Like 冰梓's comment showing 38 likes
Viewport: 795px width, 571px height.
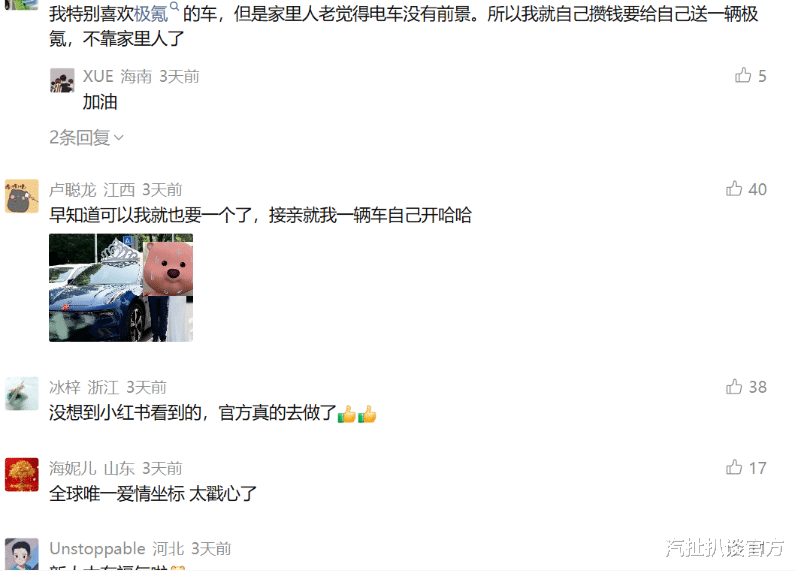pos(734,386)
